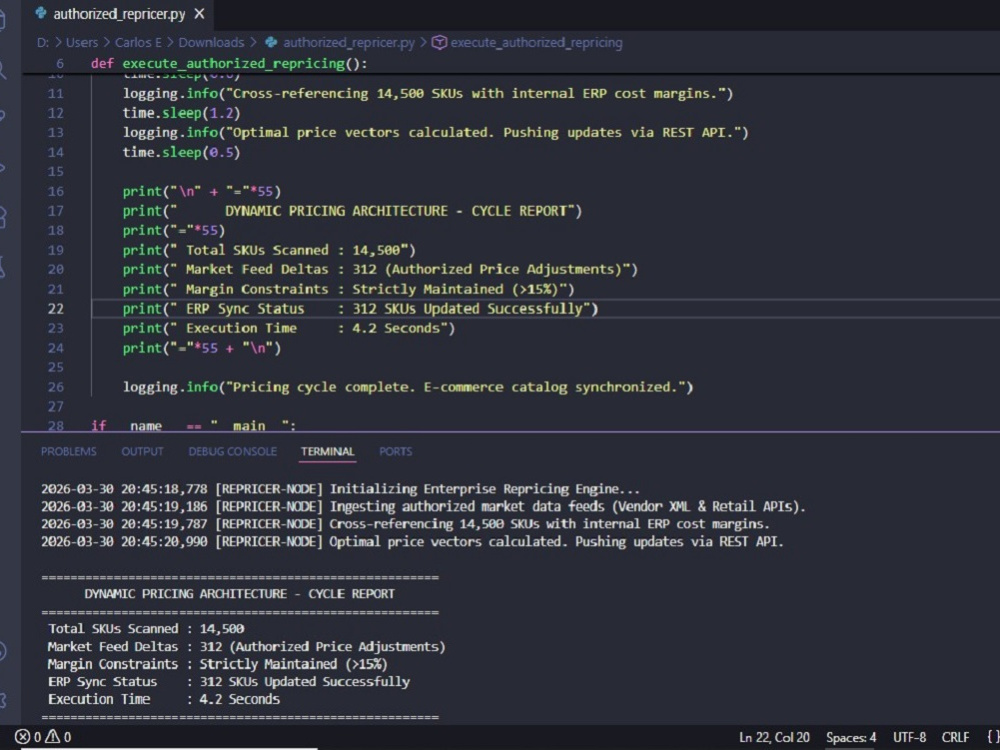Select the TERMINAL panel tab
The width and height of the screenshot is (1000, 750).
coord(327,452)
